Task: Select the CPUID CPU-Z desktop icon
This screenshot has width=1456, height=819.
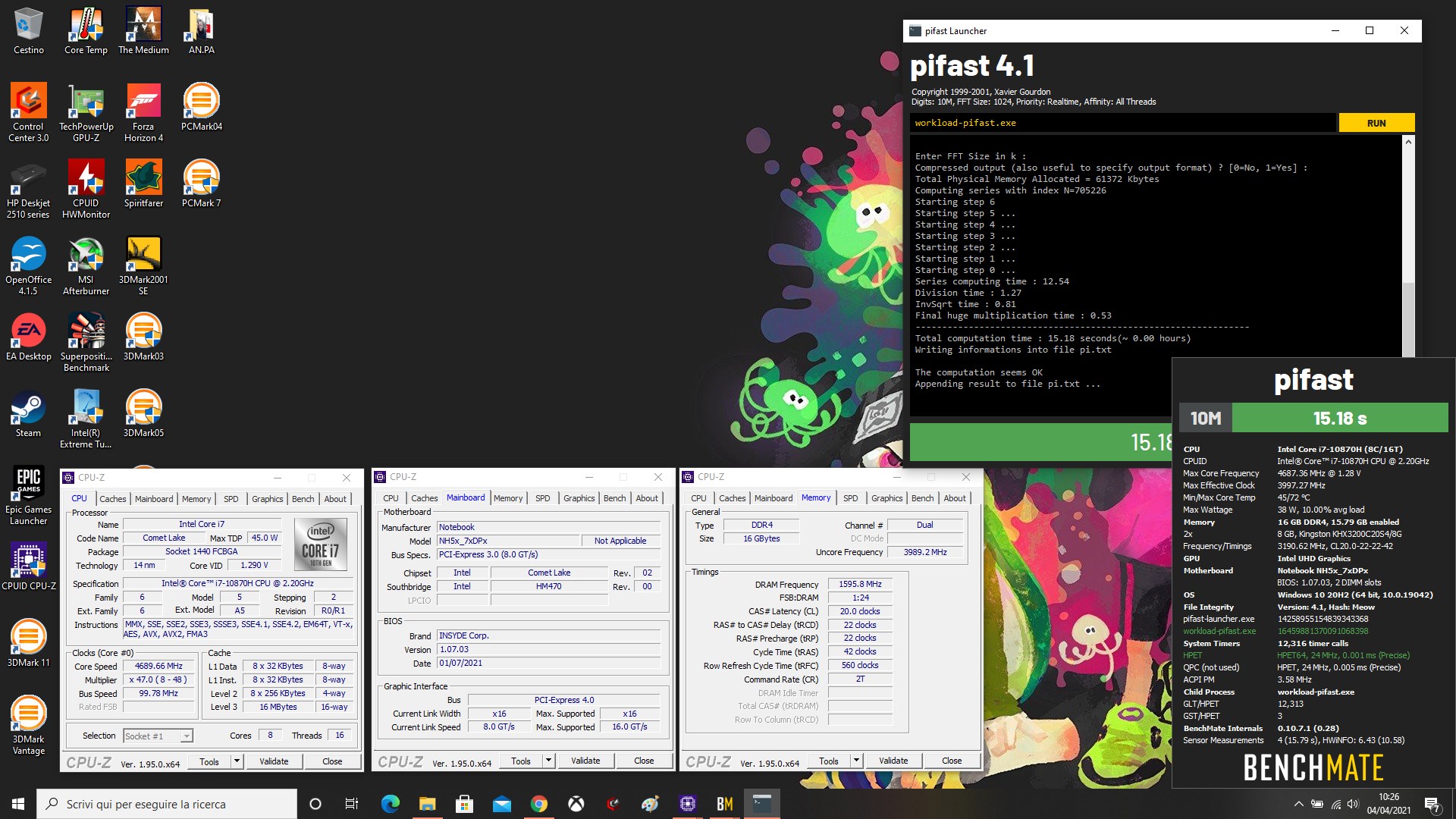Action: coord(29,566)
